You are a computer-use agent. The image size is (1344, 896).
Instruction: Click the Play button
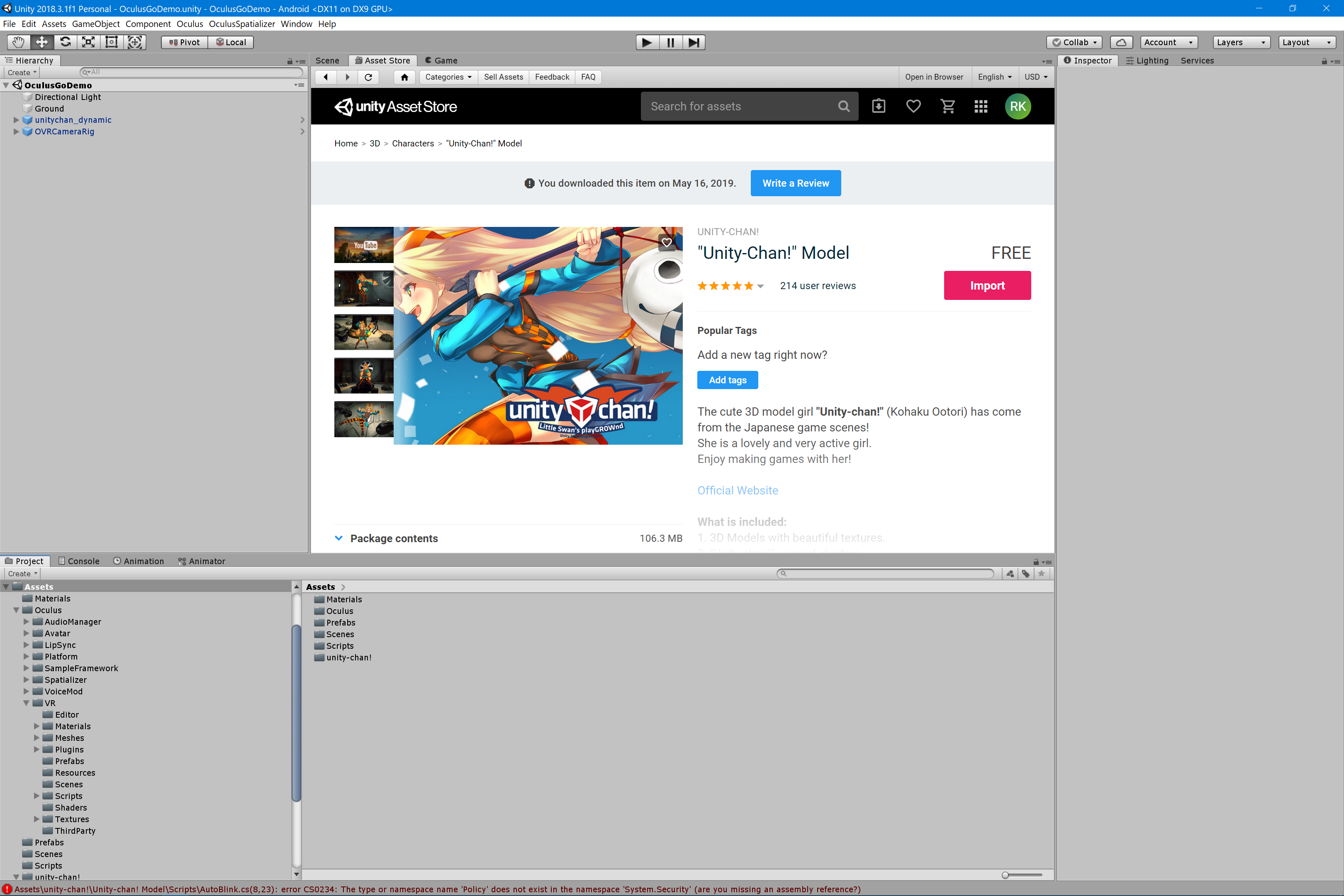[x=647, y=42]
